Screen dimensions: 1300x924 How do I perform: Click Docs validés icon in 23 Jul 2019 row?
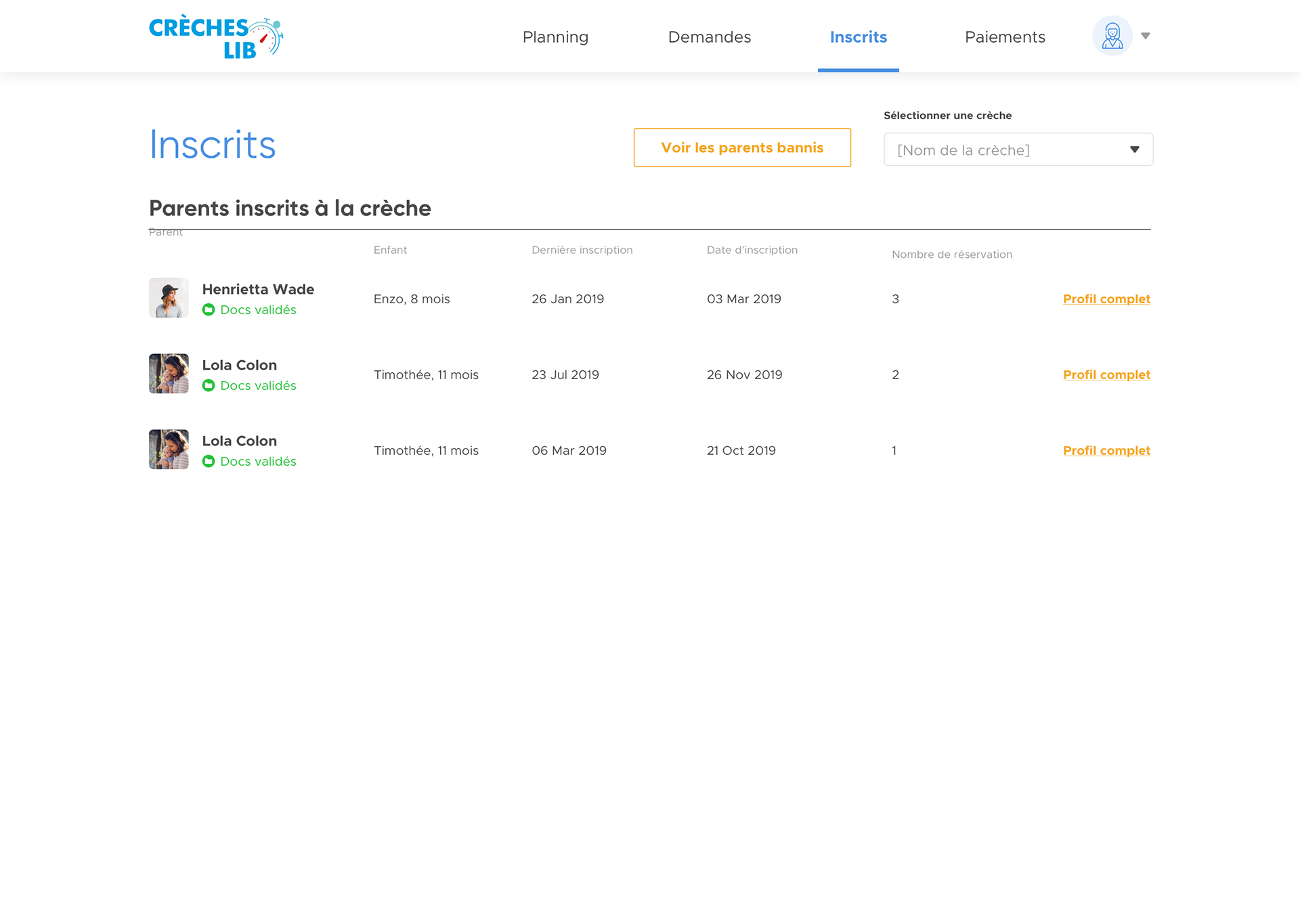209,385
